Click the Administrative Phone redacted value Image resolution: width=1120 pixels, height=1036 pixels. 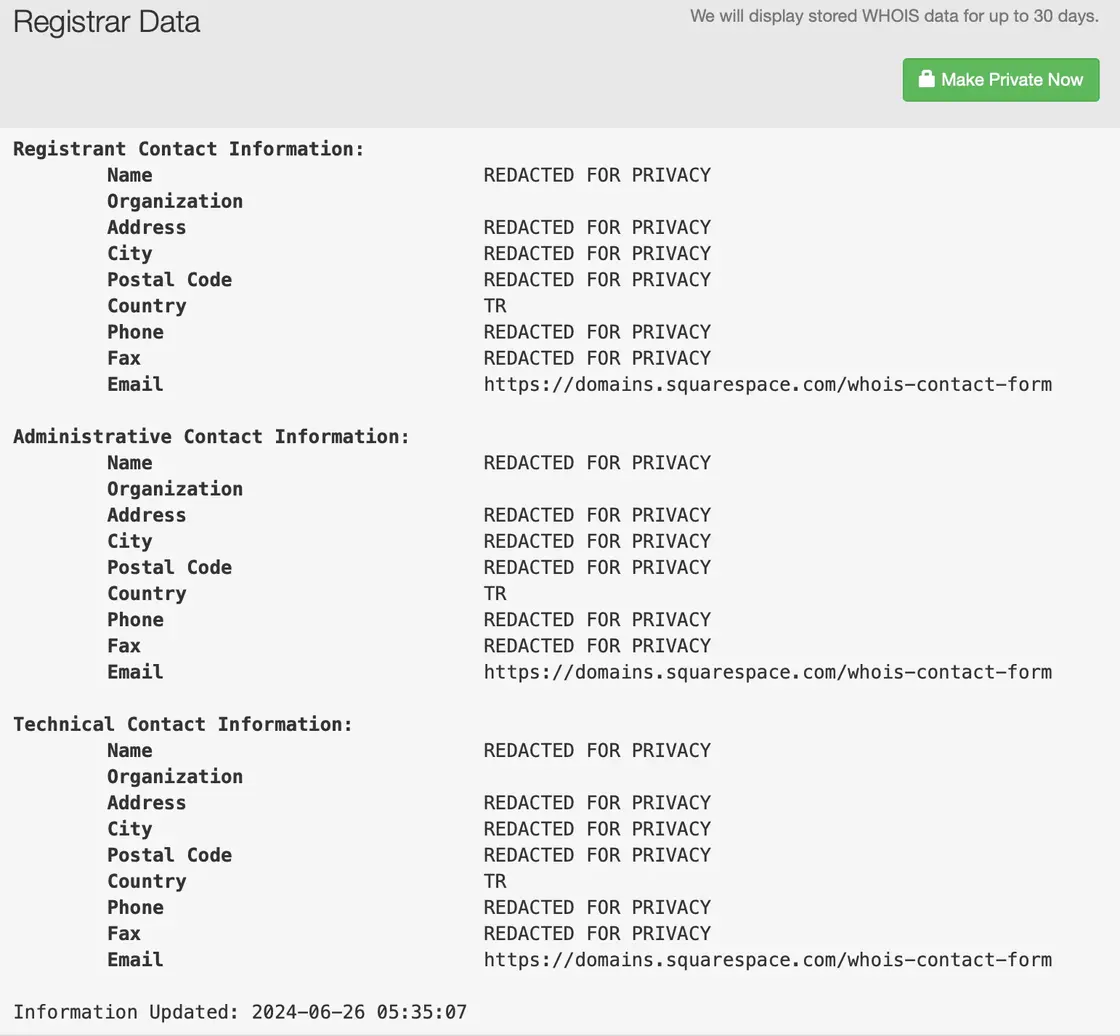coord(597,619)
